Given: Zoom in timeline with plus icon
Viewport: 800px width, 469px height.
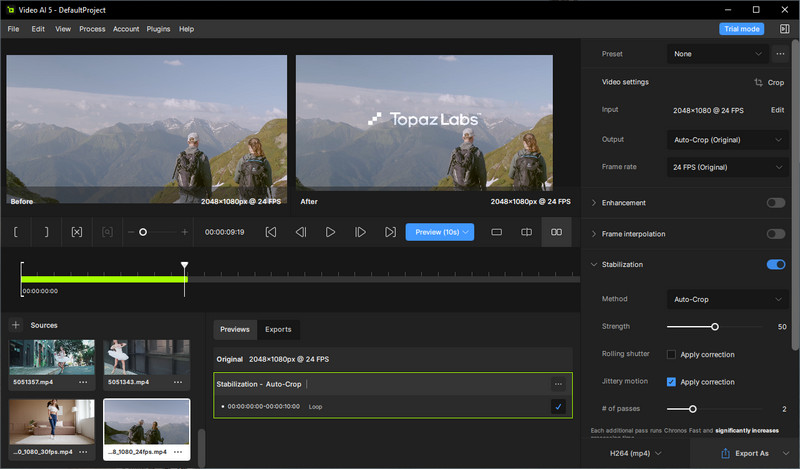Looking at the screenshot, I should 185,232.
